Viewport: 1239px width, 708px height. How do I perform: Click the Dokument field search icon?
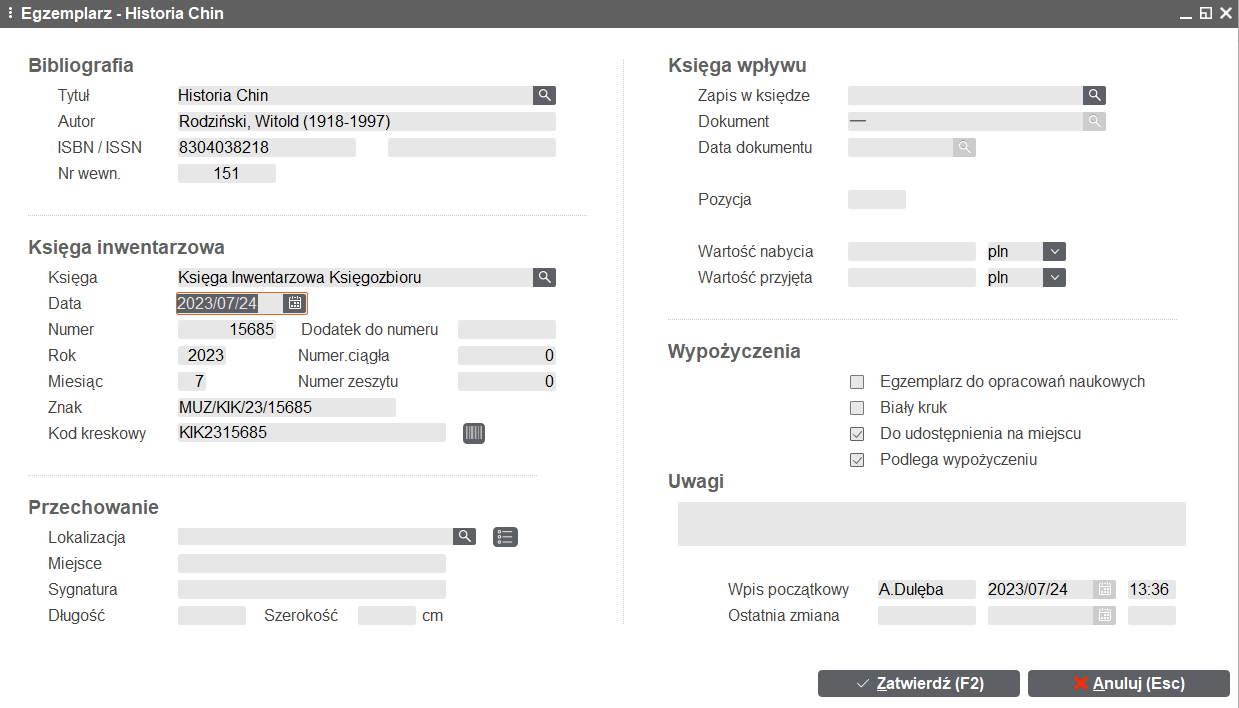[1095, 121]
